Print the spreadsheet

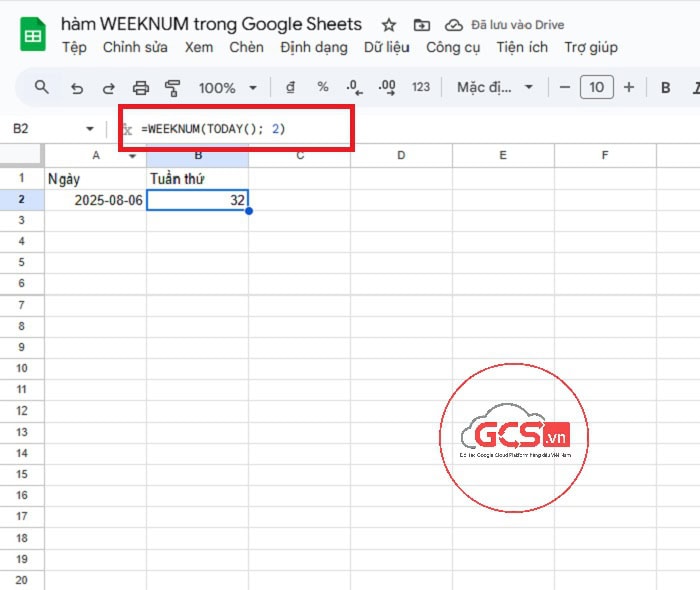pos(141,88)
